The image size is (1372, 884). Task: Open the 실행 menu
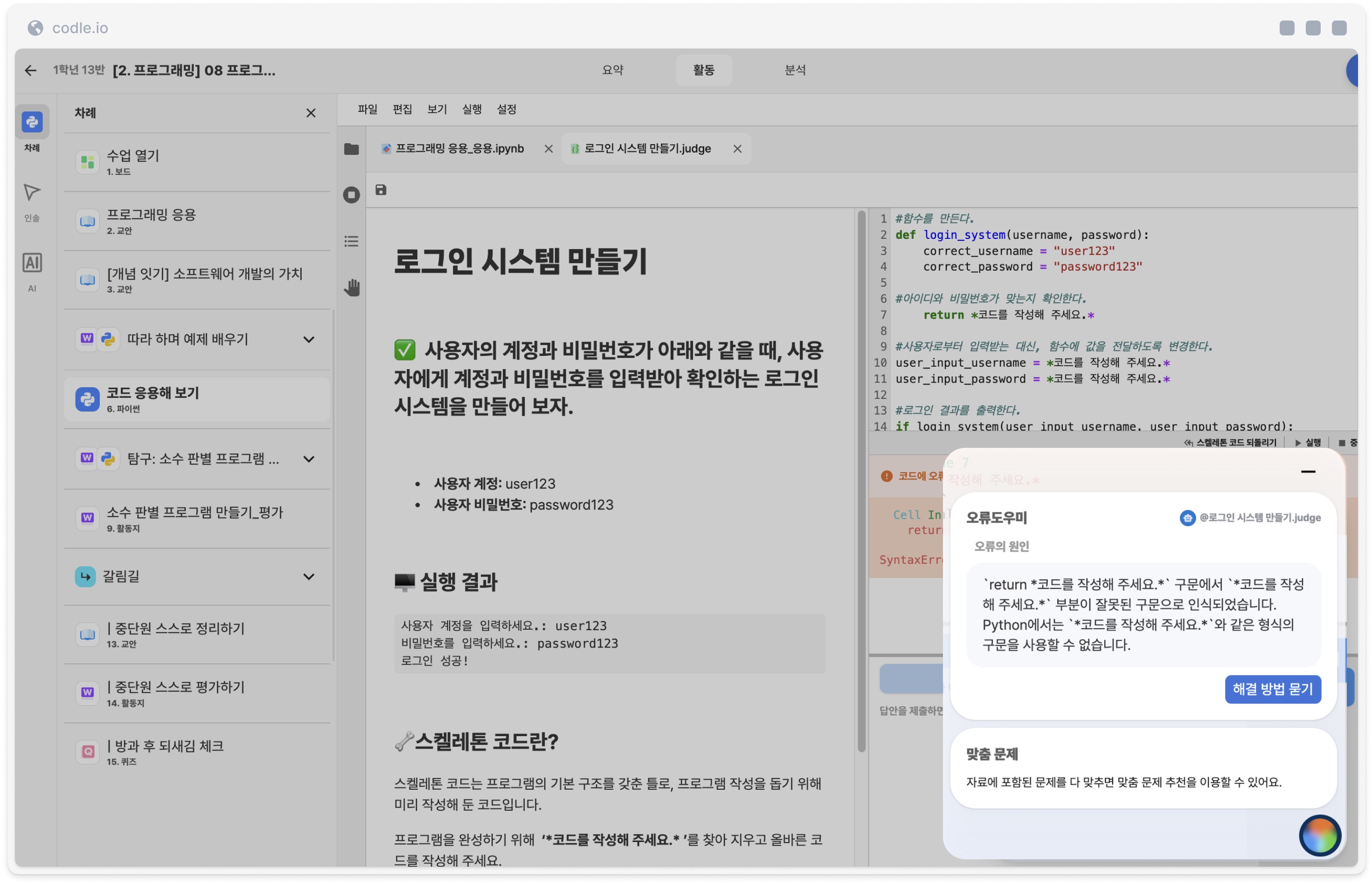pyautogui.click(x=471, y=109)
